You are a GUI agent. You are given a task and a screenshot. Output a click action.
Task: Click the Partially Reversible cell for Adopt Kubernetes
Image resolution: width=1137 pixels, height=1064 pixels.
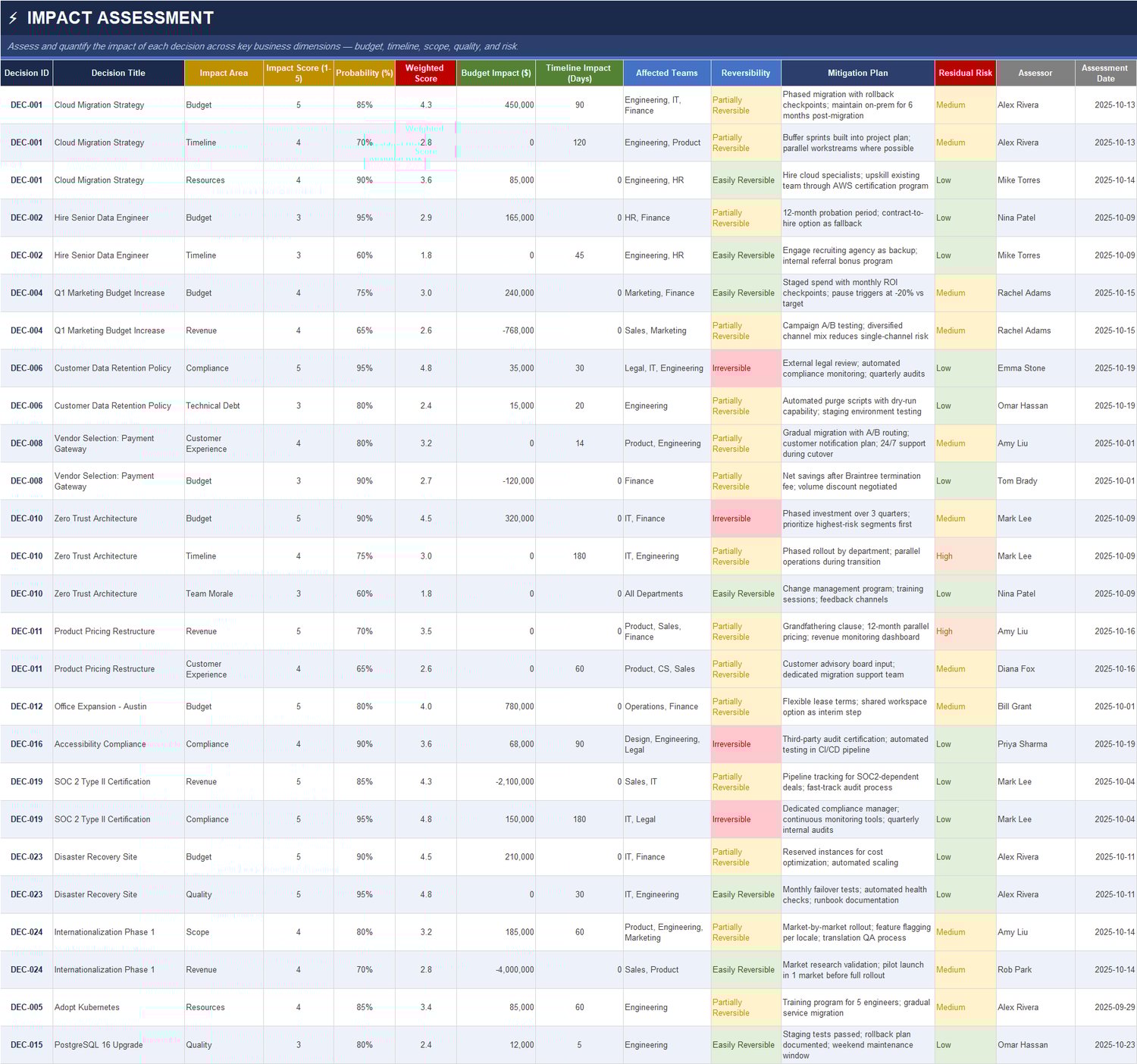[730, 1006]
